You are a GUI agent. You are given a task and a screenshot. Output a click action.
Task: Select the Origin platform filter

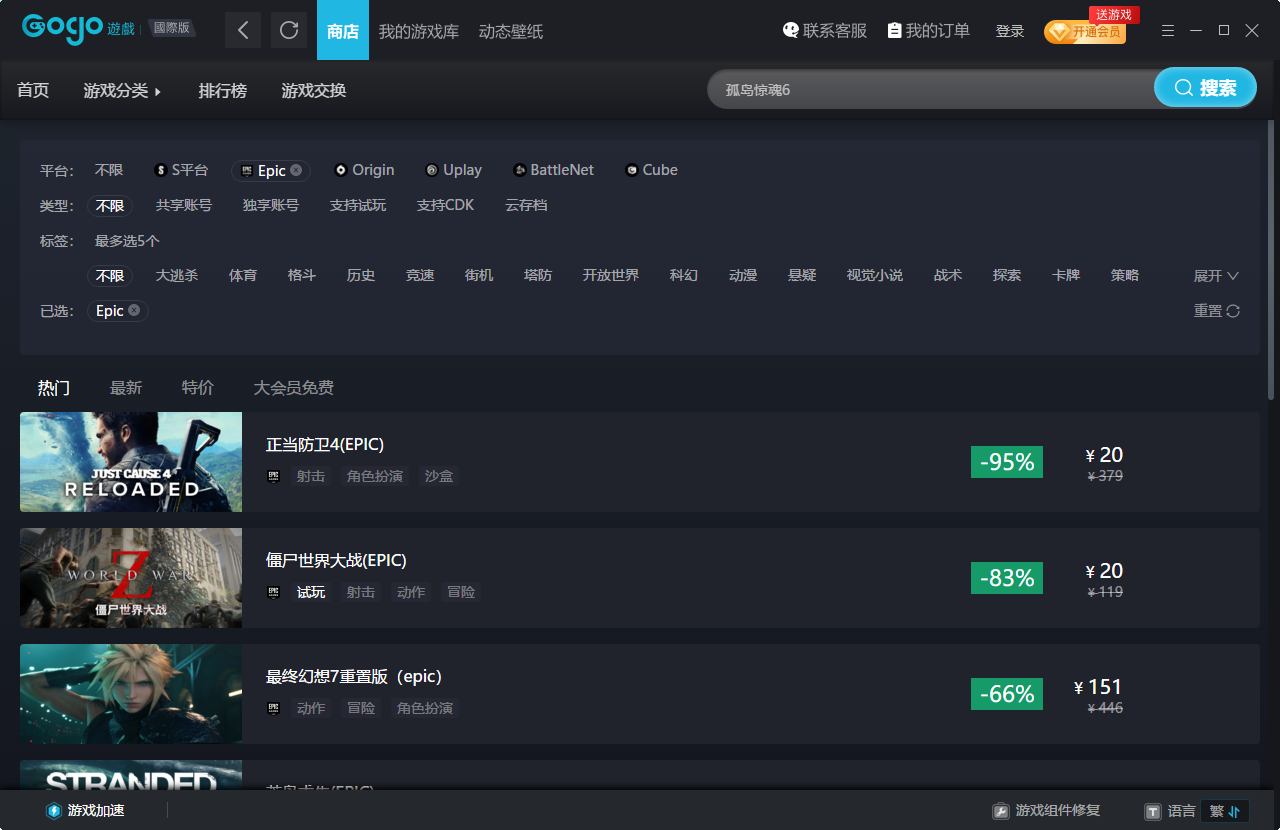pos(364,170)
